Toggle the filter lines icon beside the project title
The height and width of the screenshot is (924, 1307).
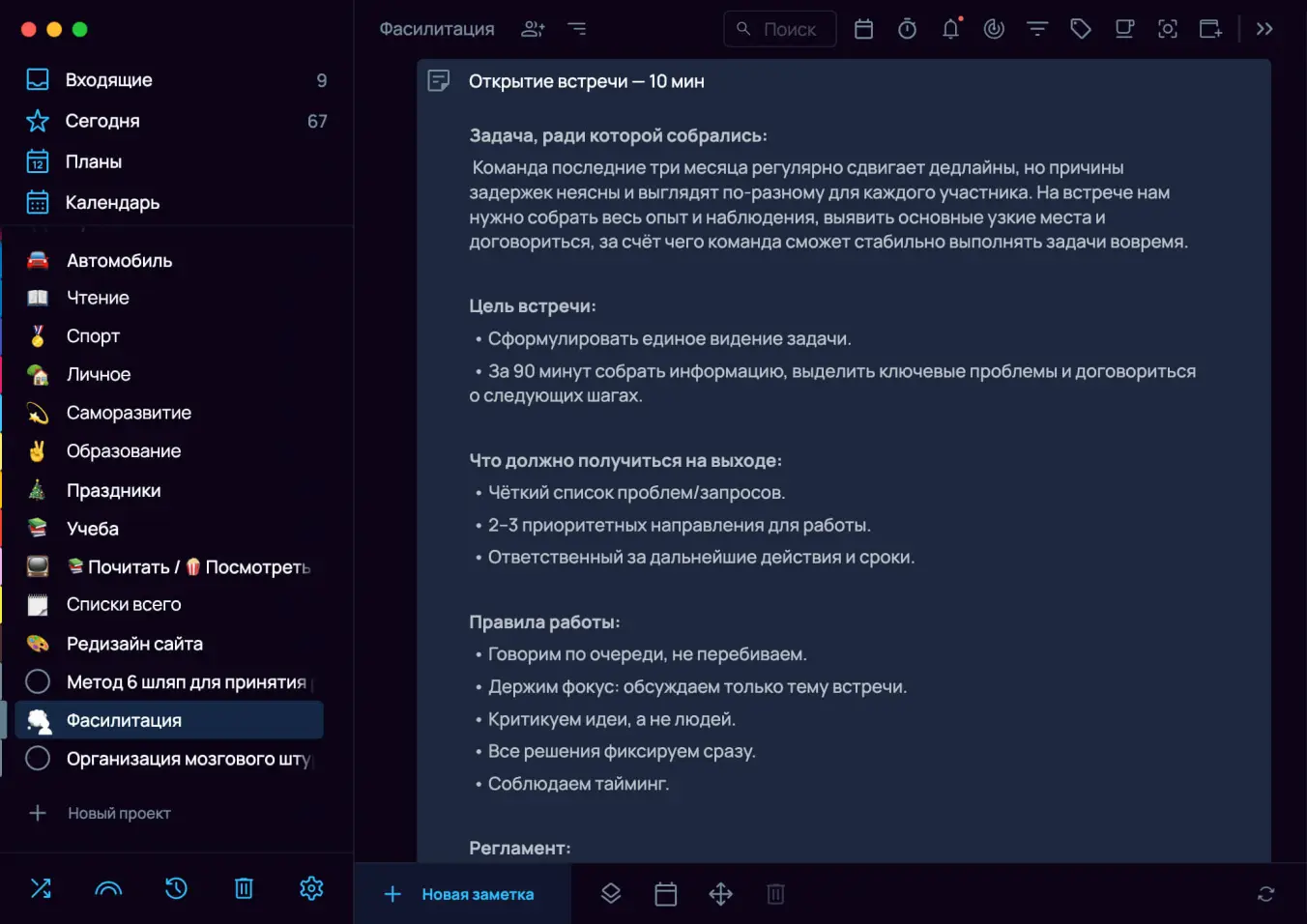point(577,29)
